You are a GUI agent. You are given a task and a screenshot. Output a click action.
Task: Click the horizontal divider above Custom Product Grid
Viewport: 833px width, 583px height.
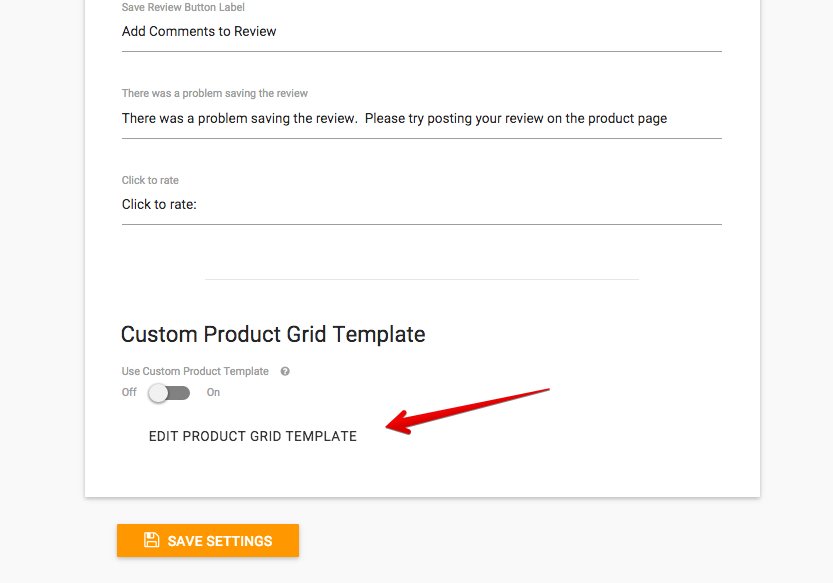421,279
